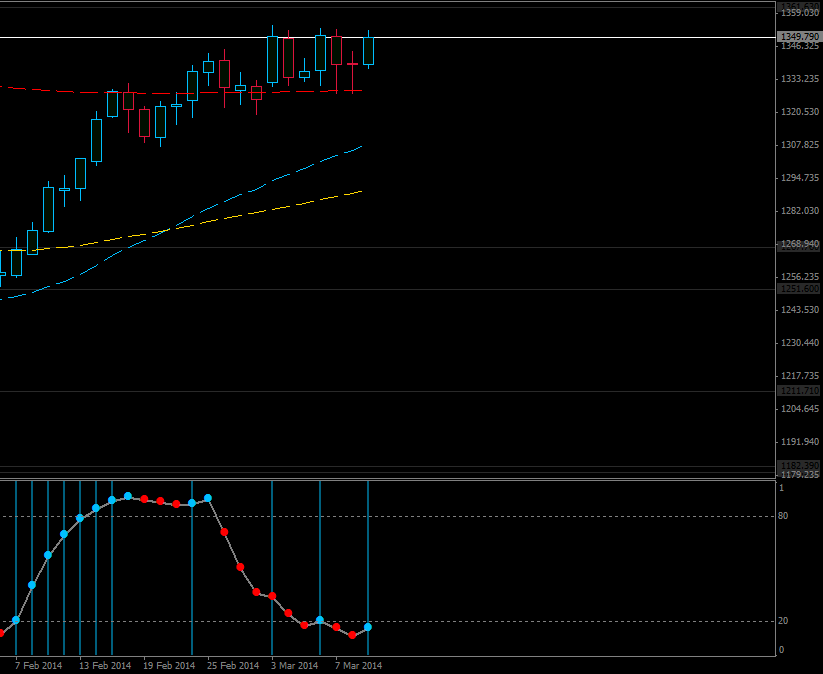Click the 1204.645 price axis value
This screenshot has height=674, width=823.
(800, 409)
